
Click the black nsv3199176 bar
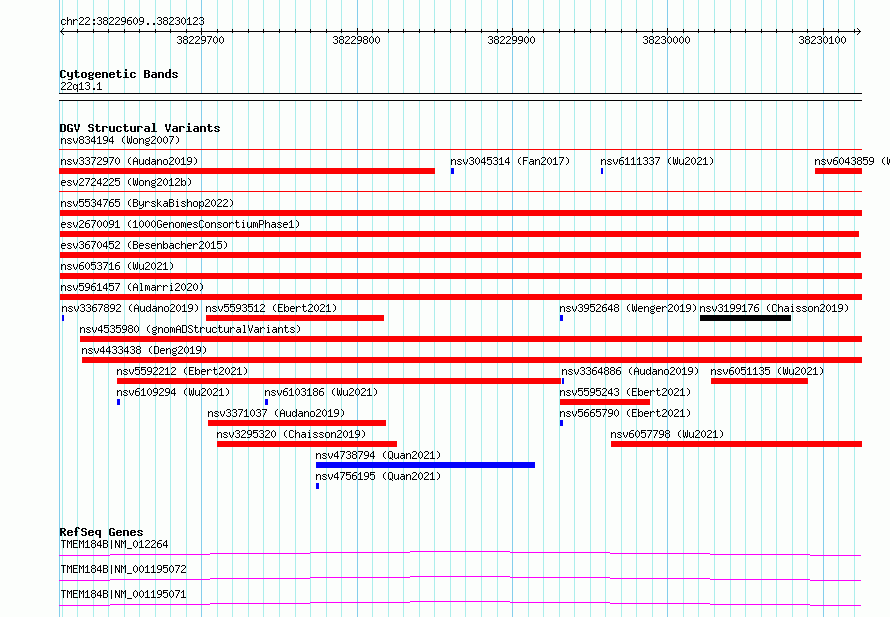[x=745, y=318]
